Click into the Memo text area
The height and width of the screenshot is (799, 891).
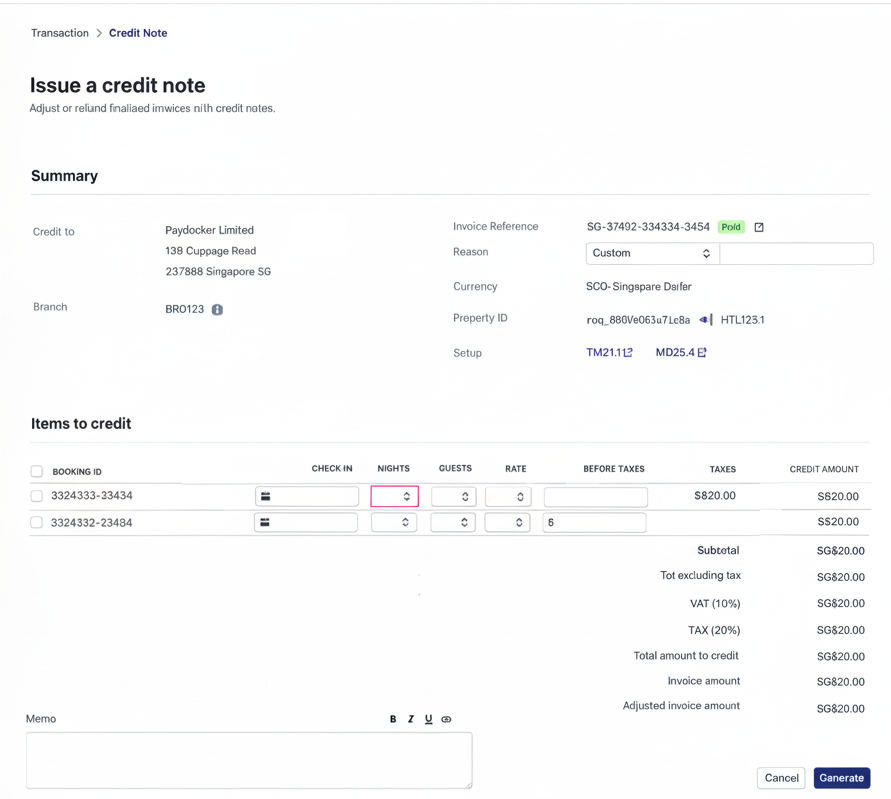pos(249,760)
